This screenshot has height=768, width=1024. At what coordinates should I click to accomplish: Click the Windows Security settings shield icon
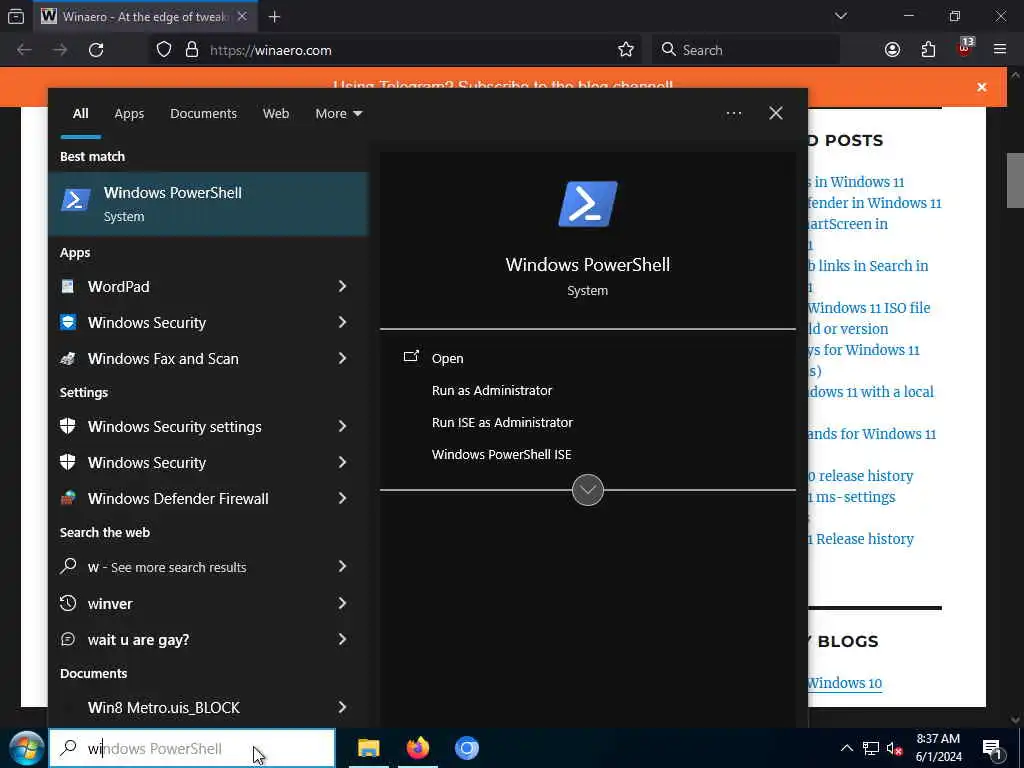click(68, 426)
